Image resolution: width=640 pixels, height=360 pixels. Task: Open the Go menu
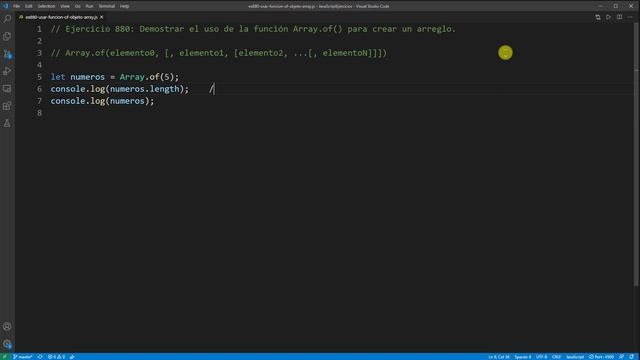[78, 6]
